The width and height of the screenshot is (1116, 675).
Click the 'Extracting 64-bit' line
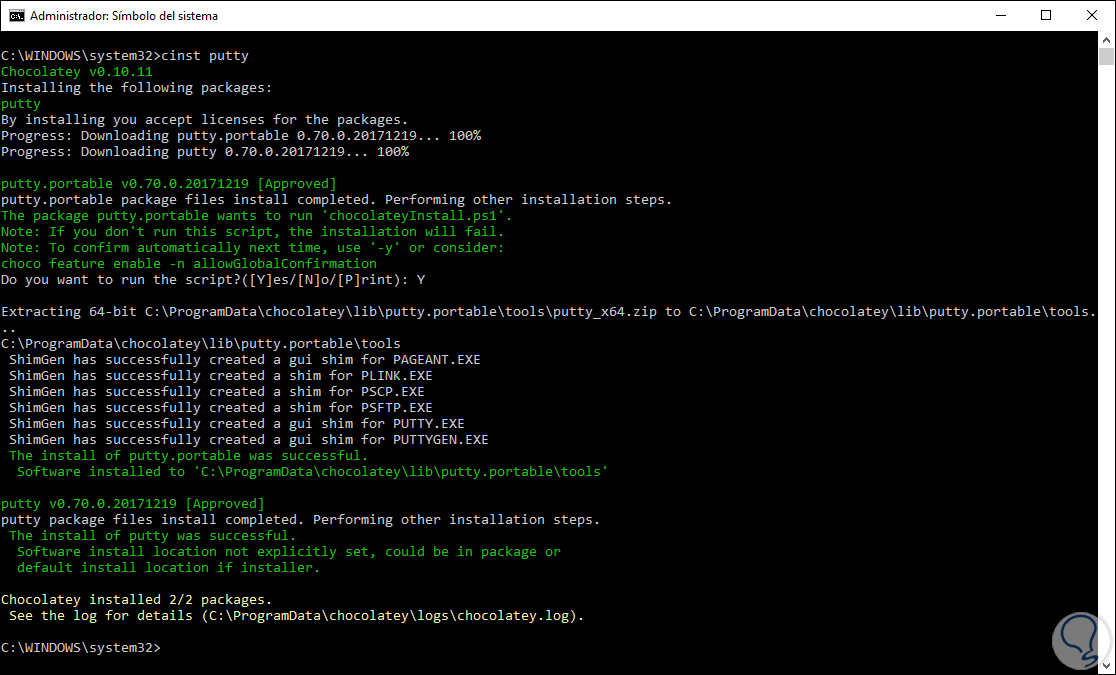(x=549, y=312)
